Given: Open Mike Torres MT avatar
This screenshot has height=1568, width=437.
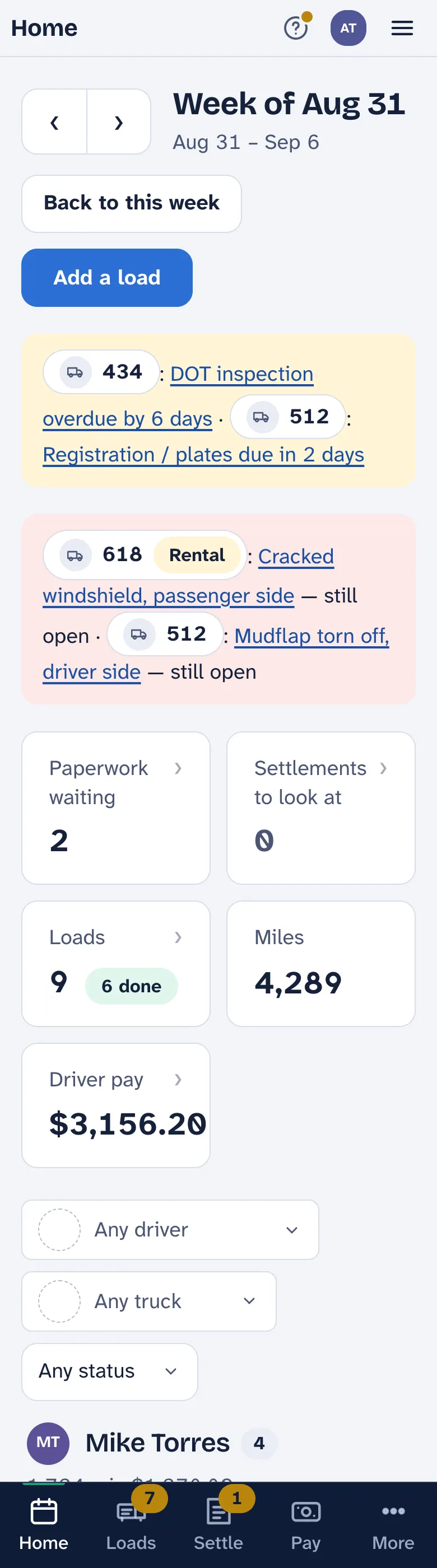Looking at the screenshot, I should [48, 1443].
